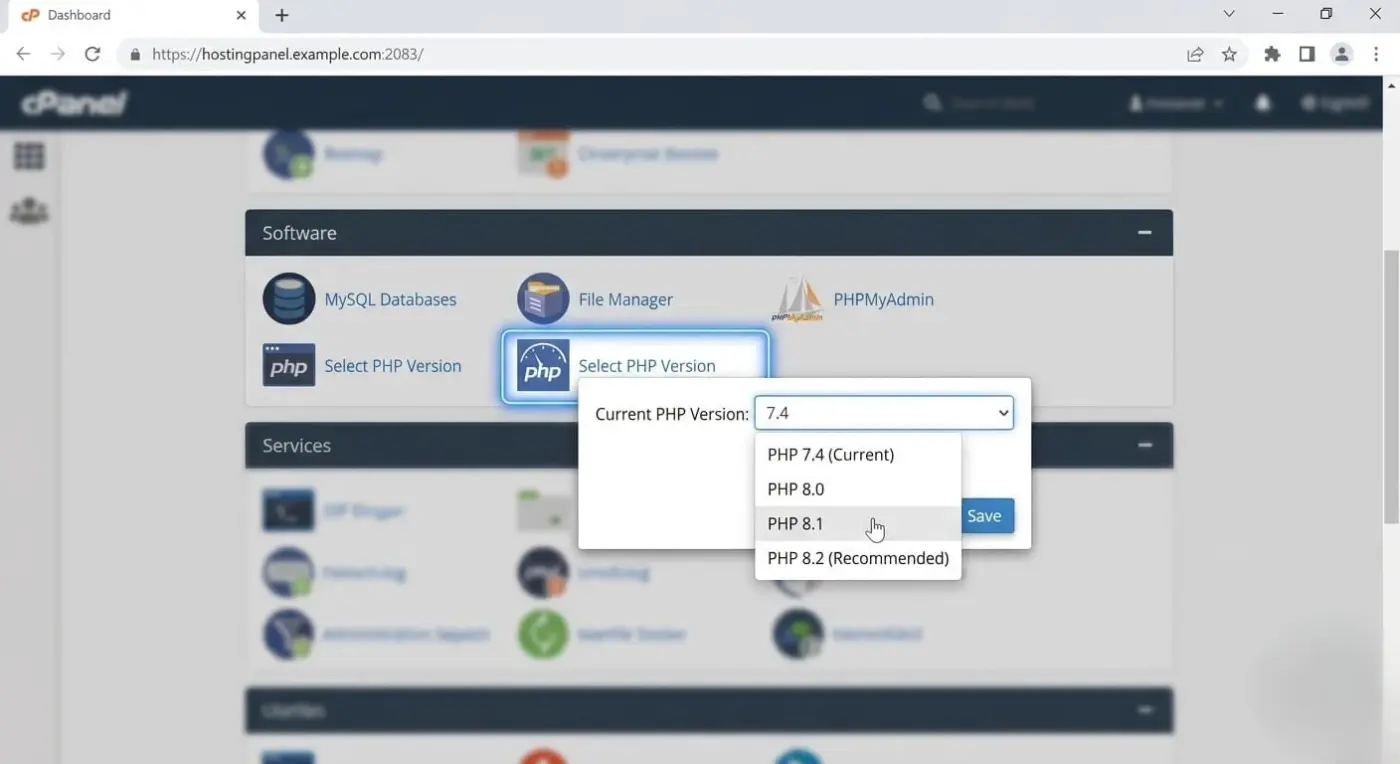This screenshot has width=1400, height=764.
Task: Bookmark this page with the star
Action: [1229, 54]
